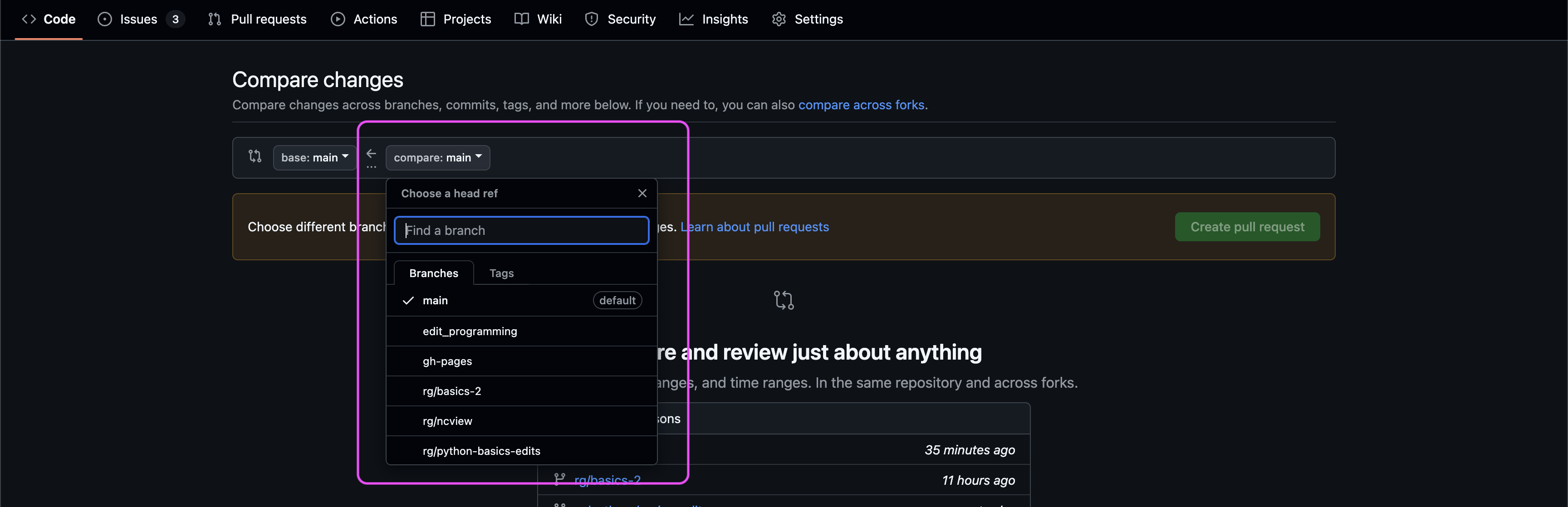Click the Insights graph icon
Viewport: 1568px width, 507px height.
coord(686,19)
